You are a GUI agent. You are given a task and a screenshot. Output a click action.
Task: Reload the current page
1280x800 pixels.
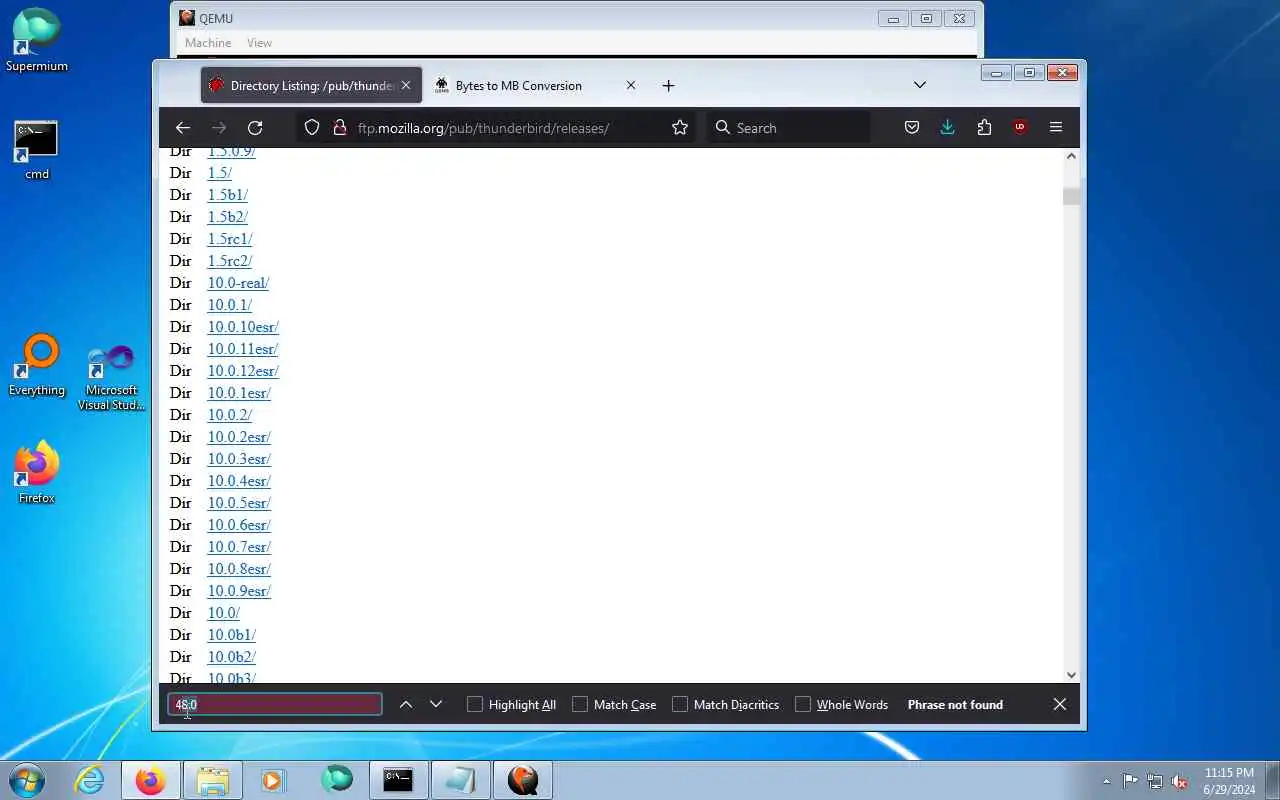click(255, 128)
